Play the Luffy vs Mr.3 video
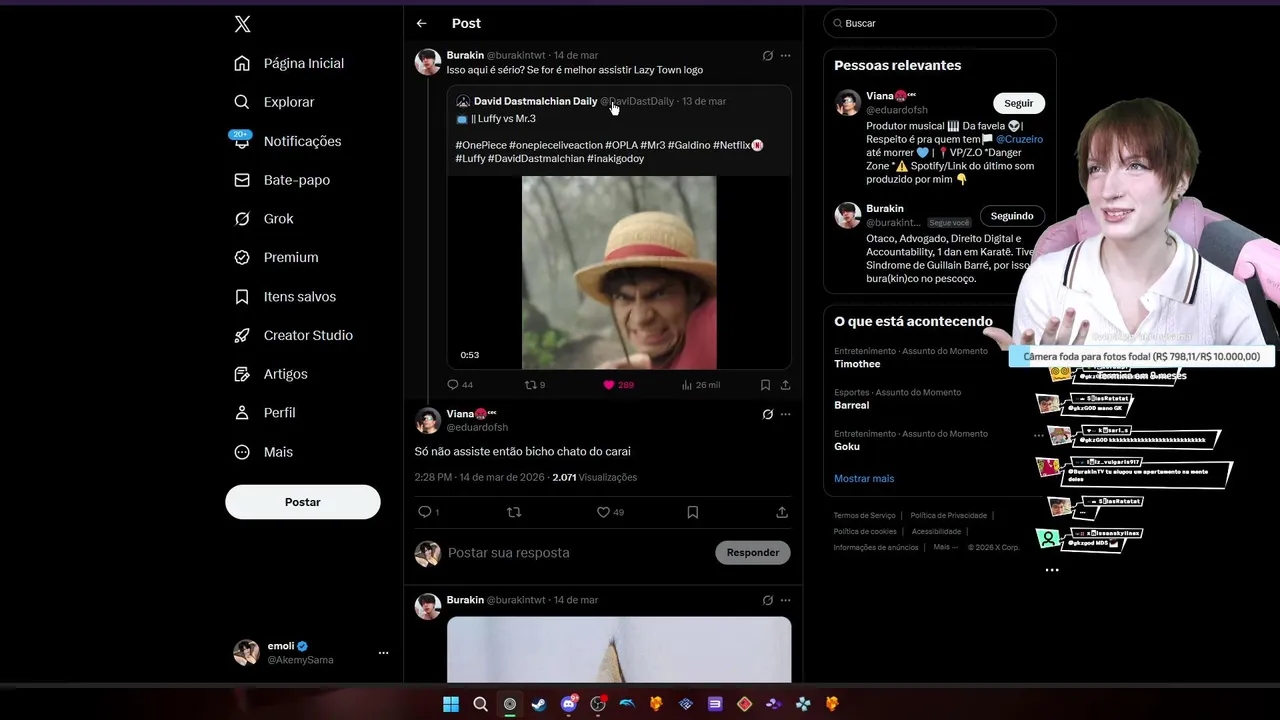Screen dimensions: 1280x720 619,272
